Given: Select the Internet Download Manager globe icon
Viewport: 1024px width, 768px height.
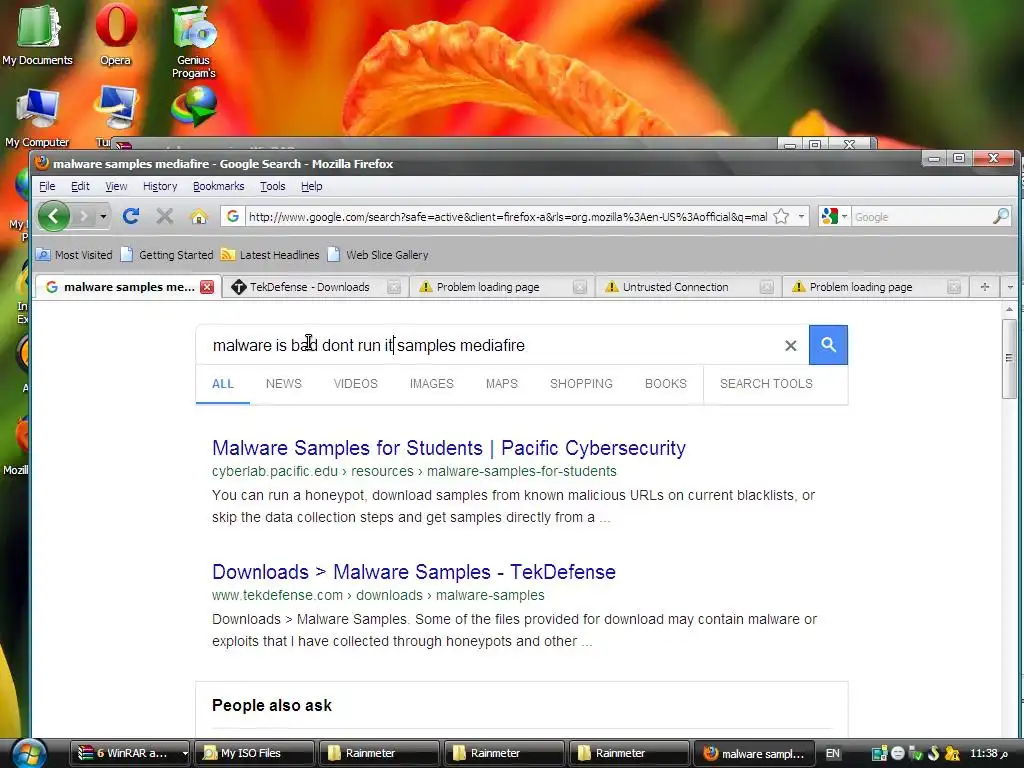Looking at the screenshot, I should click(x=194, y=106).
